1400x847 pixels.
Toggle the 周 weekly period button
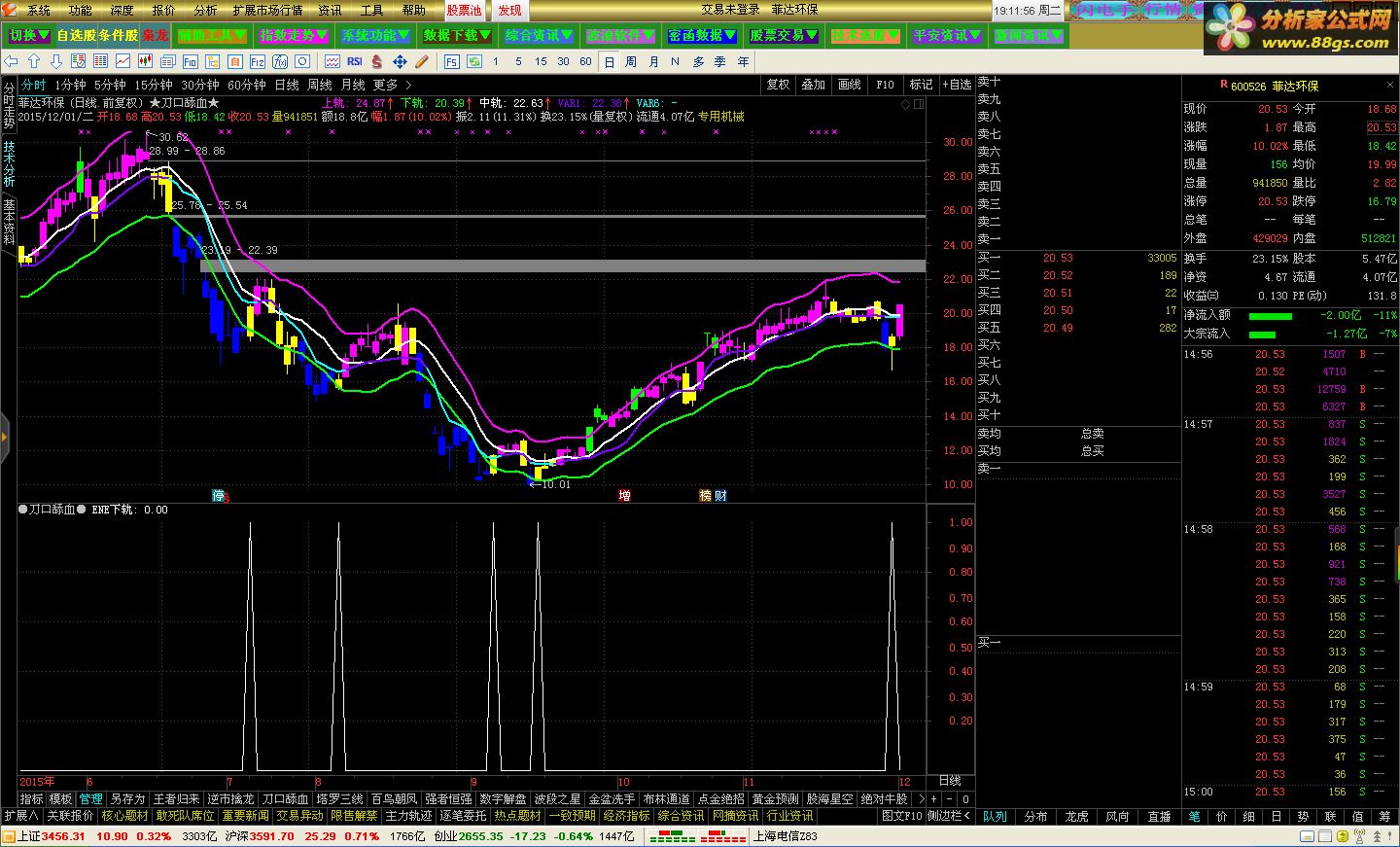click(631, 61)
